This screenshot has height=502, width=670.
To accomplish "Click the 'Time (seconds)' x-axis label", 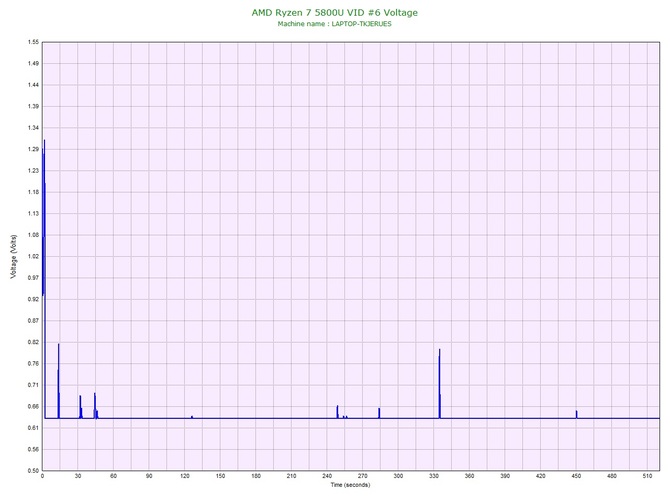I will (350, 485).
